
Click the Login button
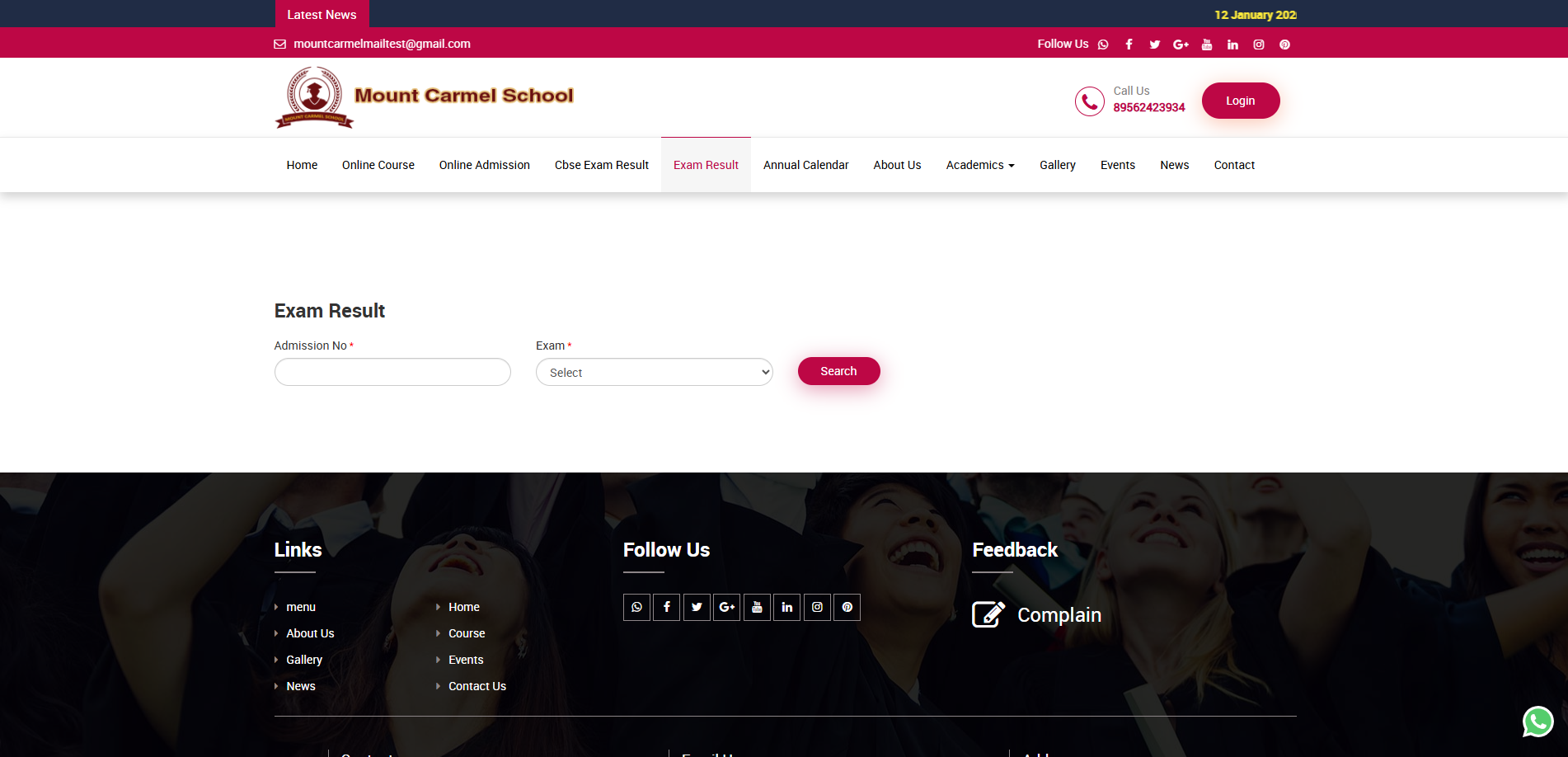pyautogui.click(x=1240, y=101)
